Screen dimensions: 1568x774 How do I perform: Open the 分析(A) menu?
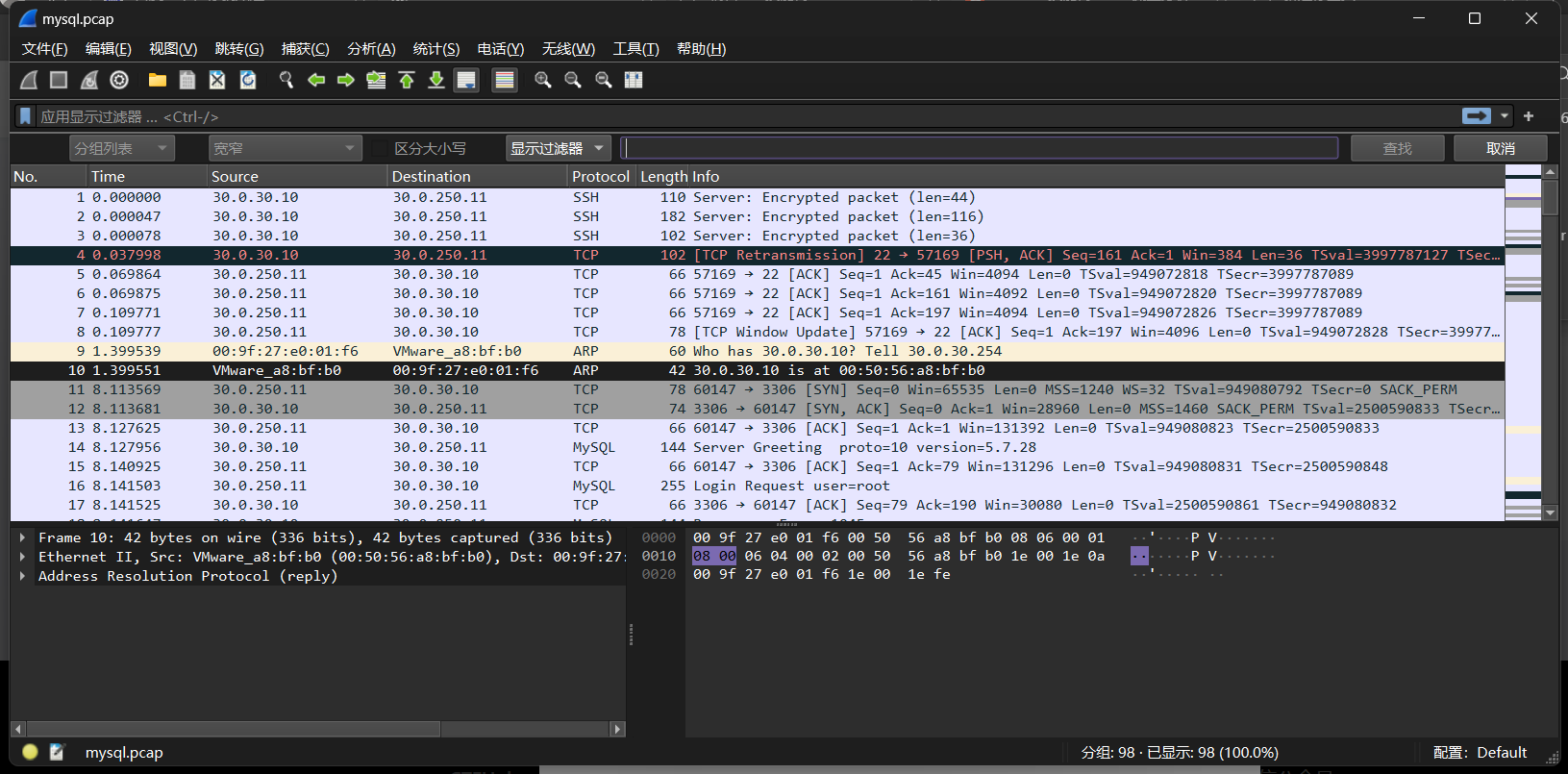[371, 49]
